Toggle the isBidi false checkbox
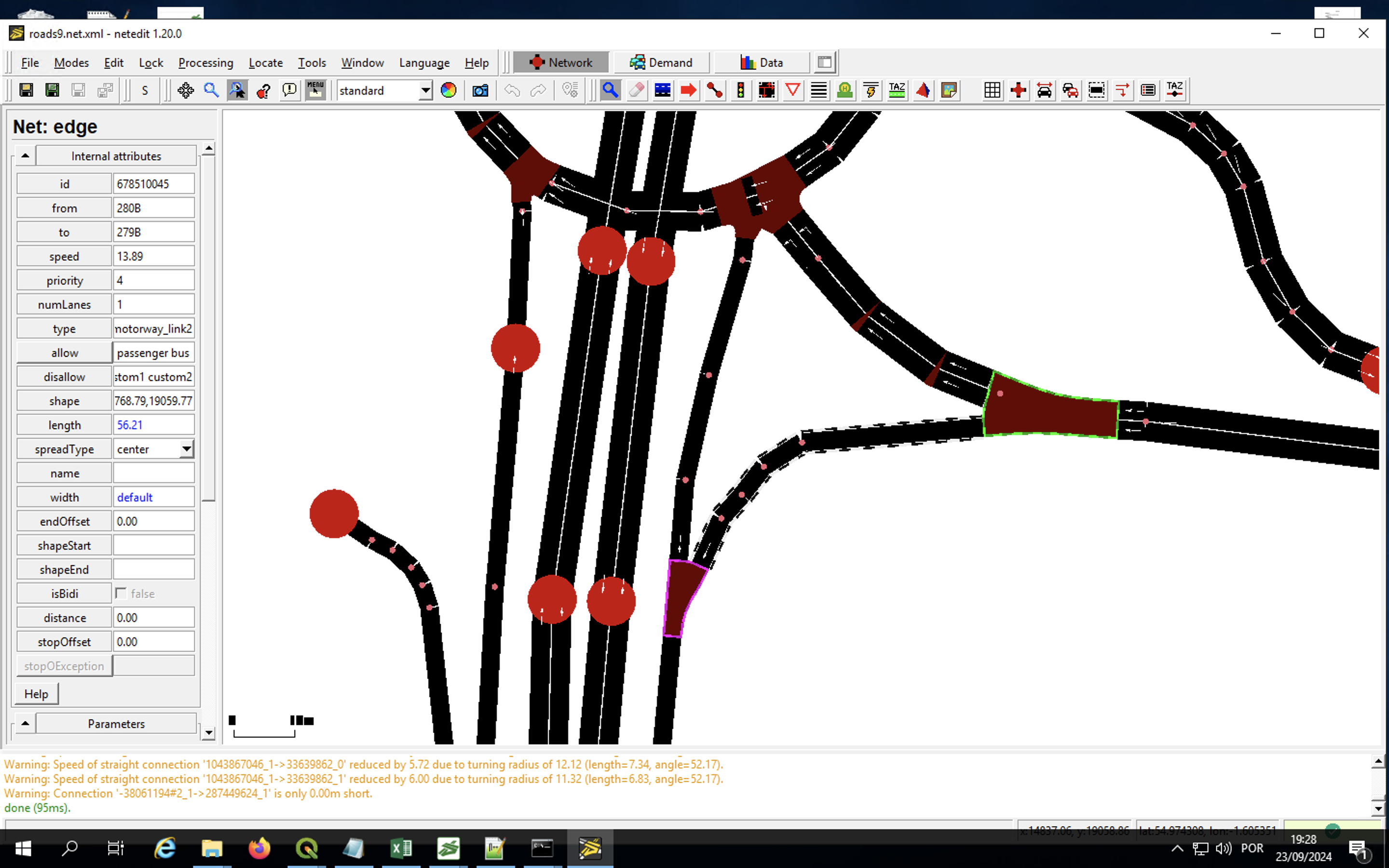Screen dimensions: 1389x868 (121, 593)
